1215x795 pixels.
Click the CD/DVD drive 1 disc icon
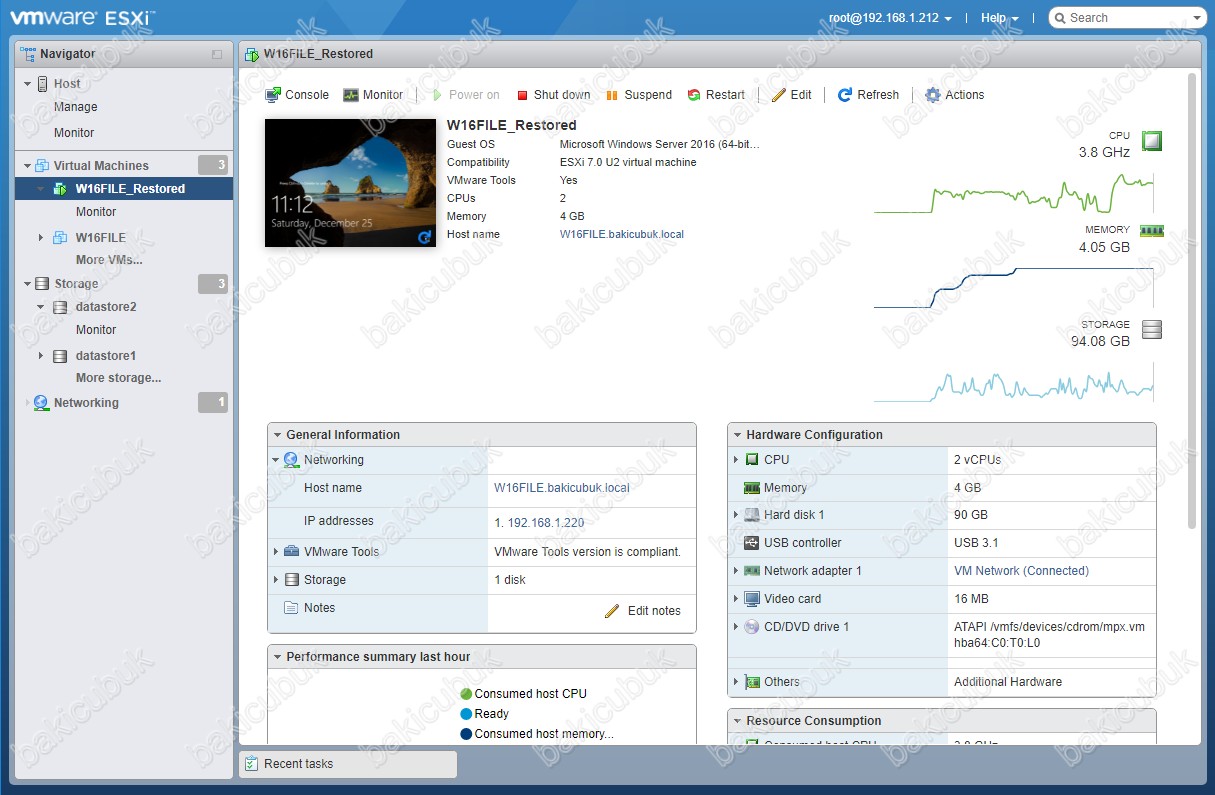[752, 627]
